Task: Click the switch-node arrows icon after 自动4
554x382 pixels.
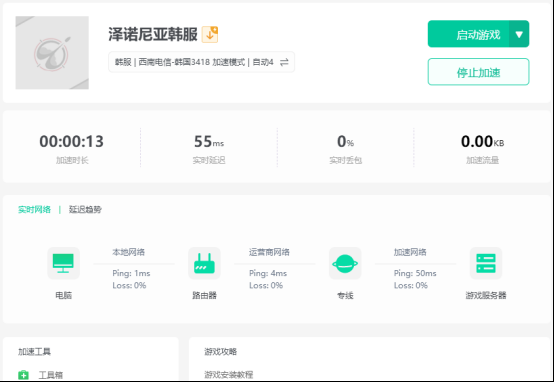Action: (x=284, y=63)
